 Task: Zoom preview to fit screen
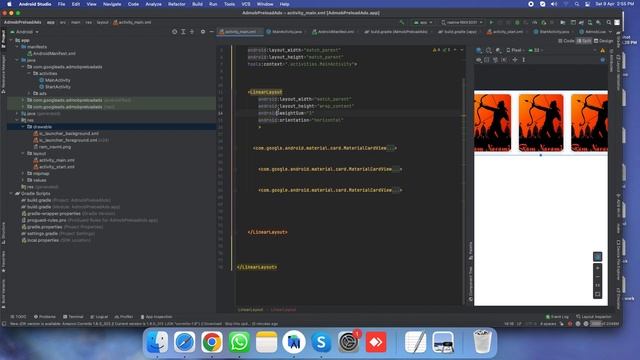[598, 294]
